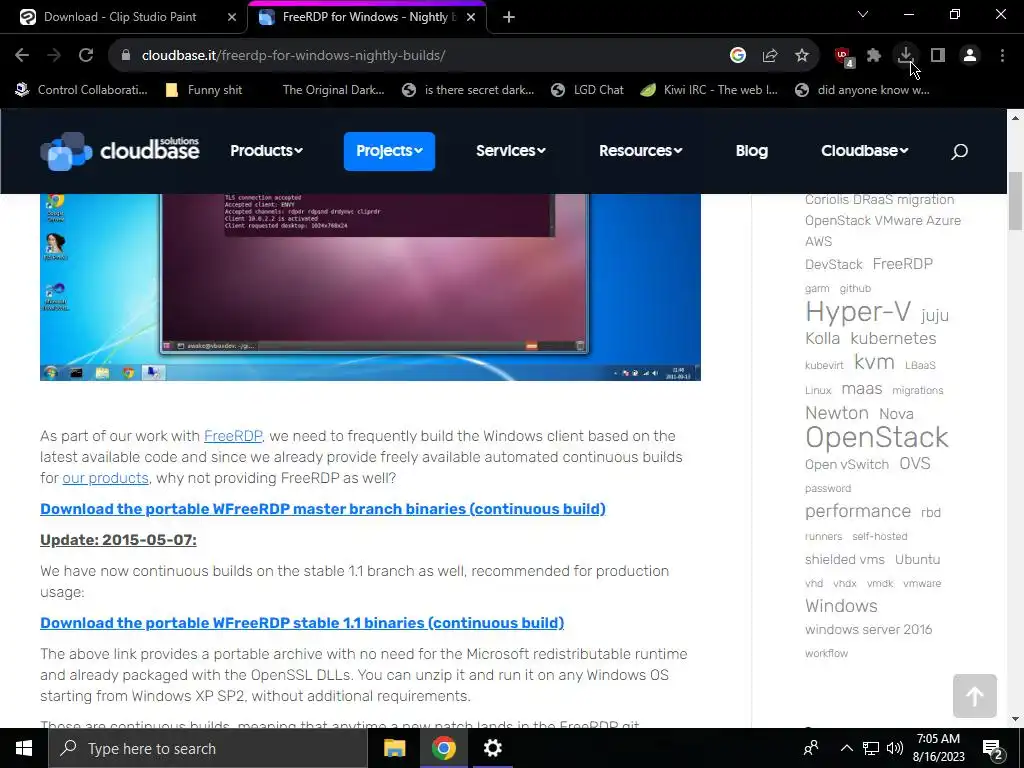Image resolution: width=1024 pixels, height=768 pixels.
Task: Click the Open vSwitch tag
Action: click(847, 464)
